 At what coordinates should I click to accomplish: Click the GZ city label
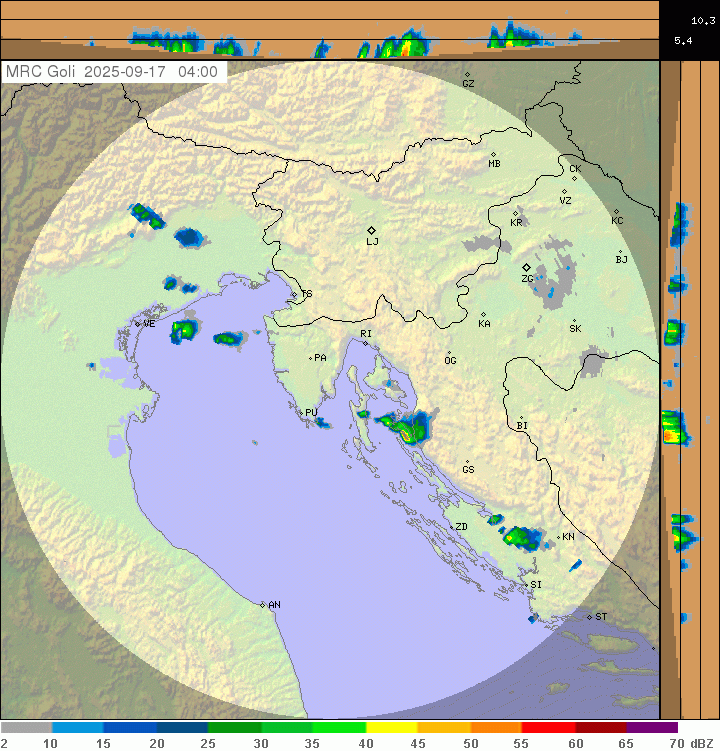[468, 83]
